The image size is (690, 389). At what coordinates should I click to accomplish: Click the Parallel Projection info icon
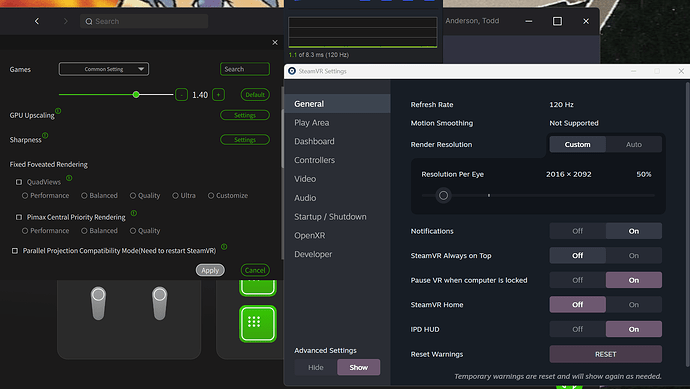coord(224,246)
